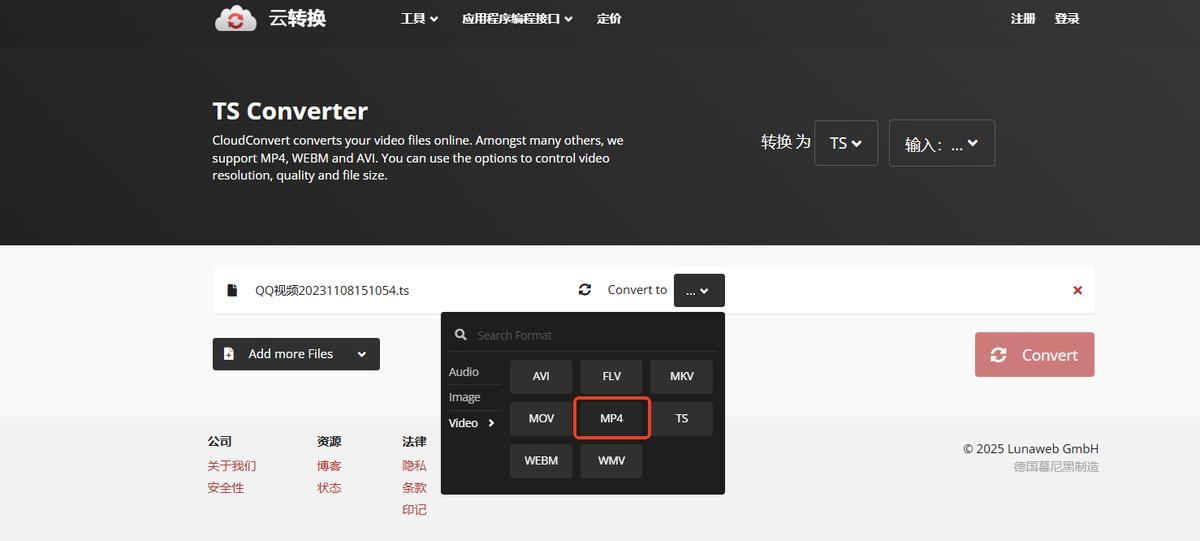Expand the 输入 input format dropdown
This screenshot has width=1200, height=541.
[941, 144]
